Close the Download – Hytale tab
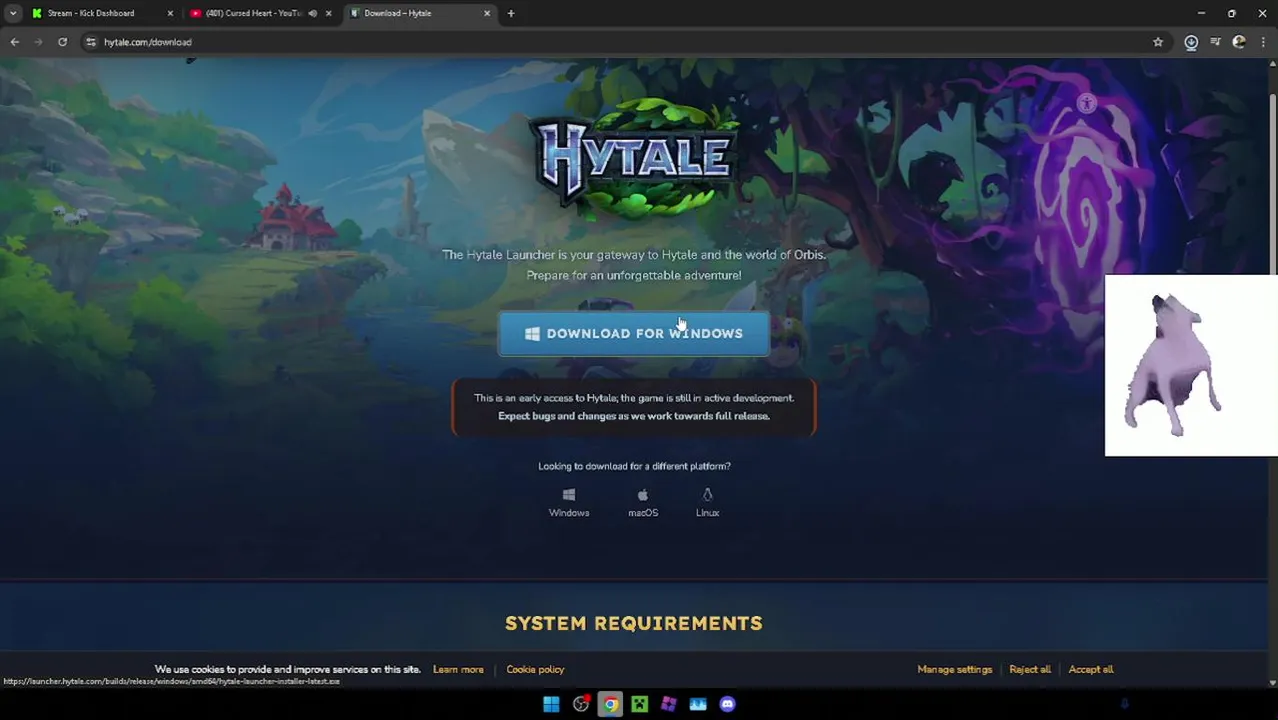This screenshot has height=720, width=1278. pos(487,13)
